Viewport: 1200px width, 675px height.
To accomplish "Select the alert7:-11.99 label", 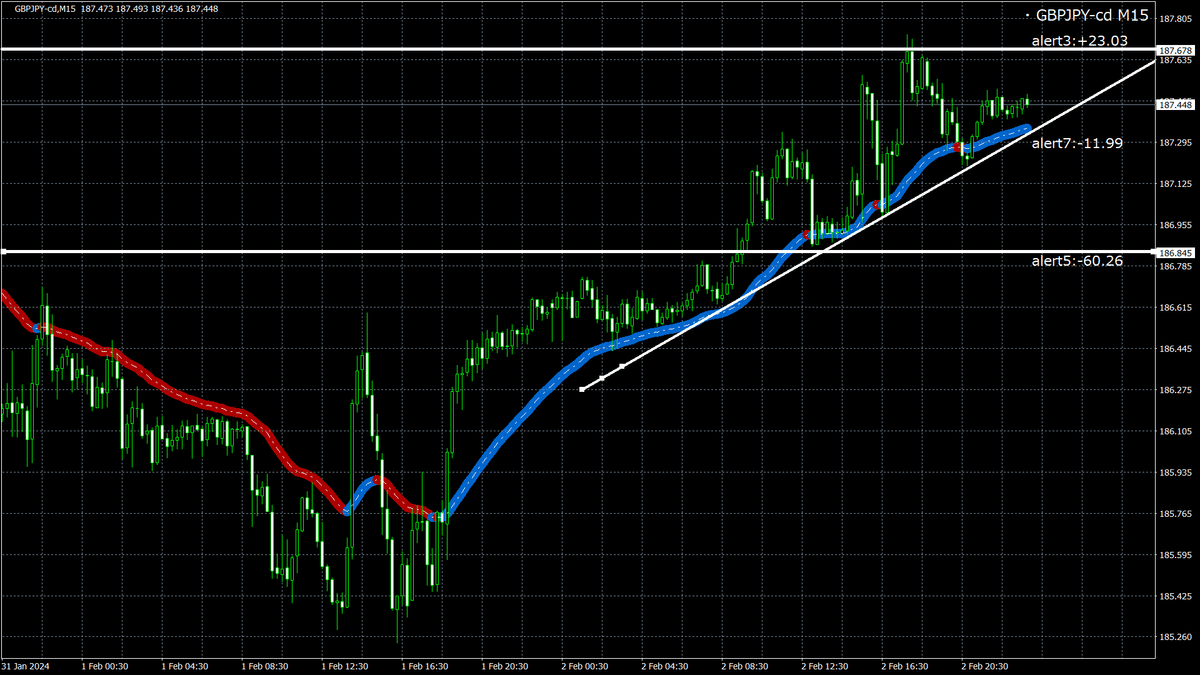I will pos(1077,143).
